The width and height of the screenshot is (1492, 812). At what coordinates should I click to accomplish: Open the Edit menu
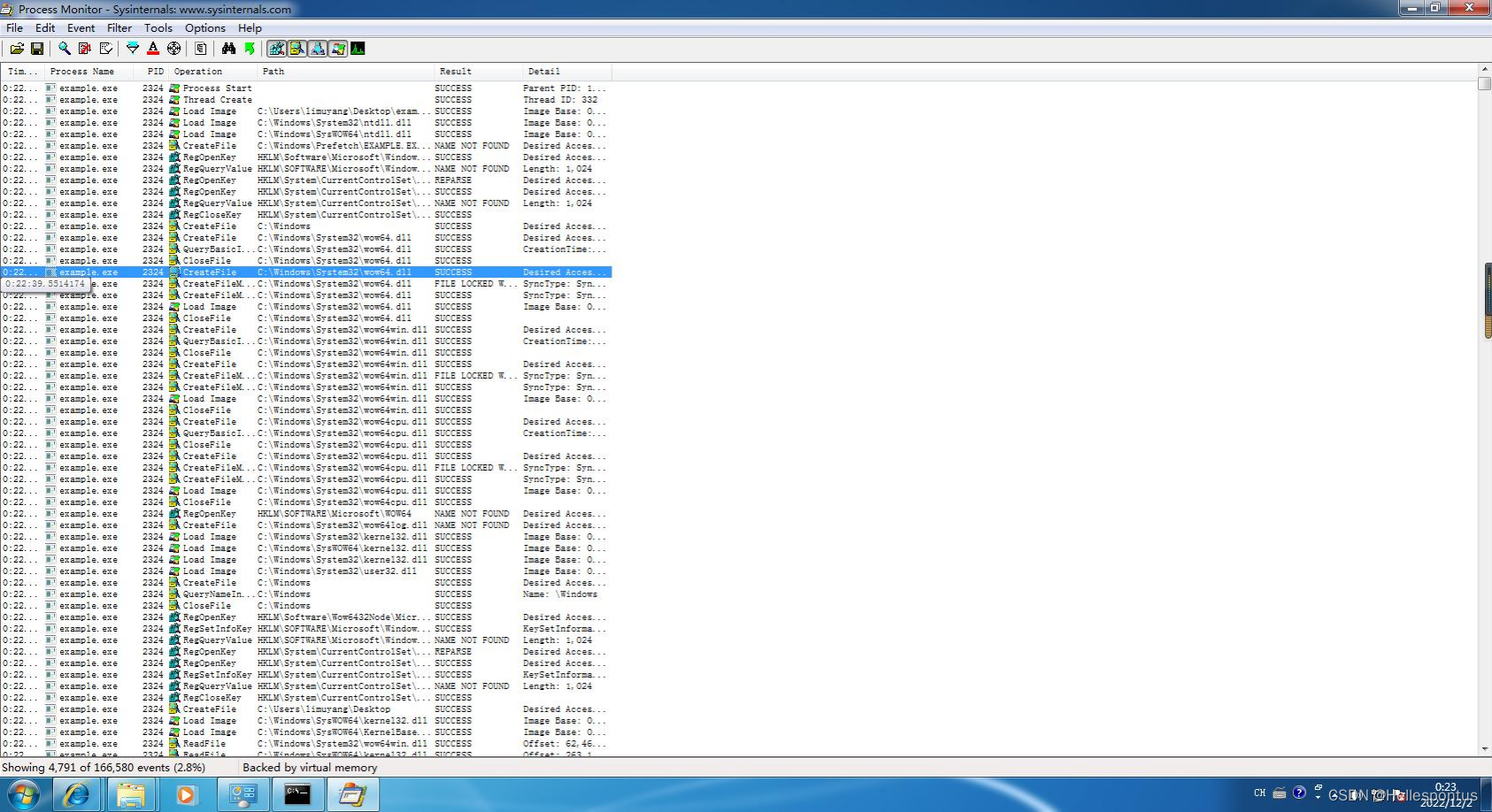click(x=45, y=27)
